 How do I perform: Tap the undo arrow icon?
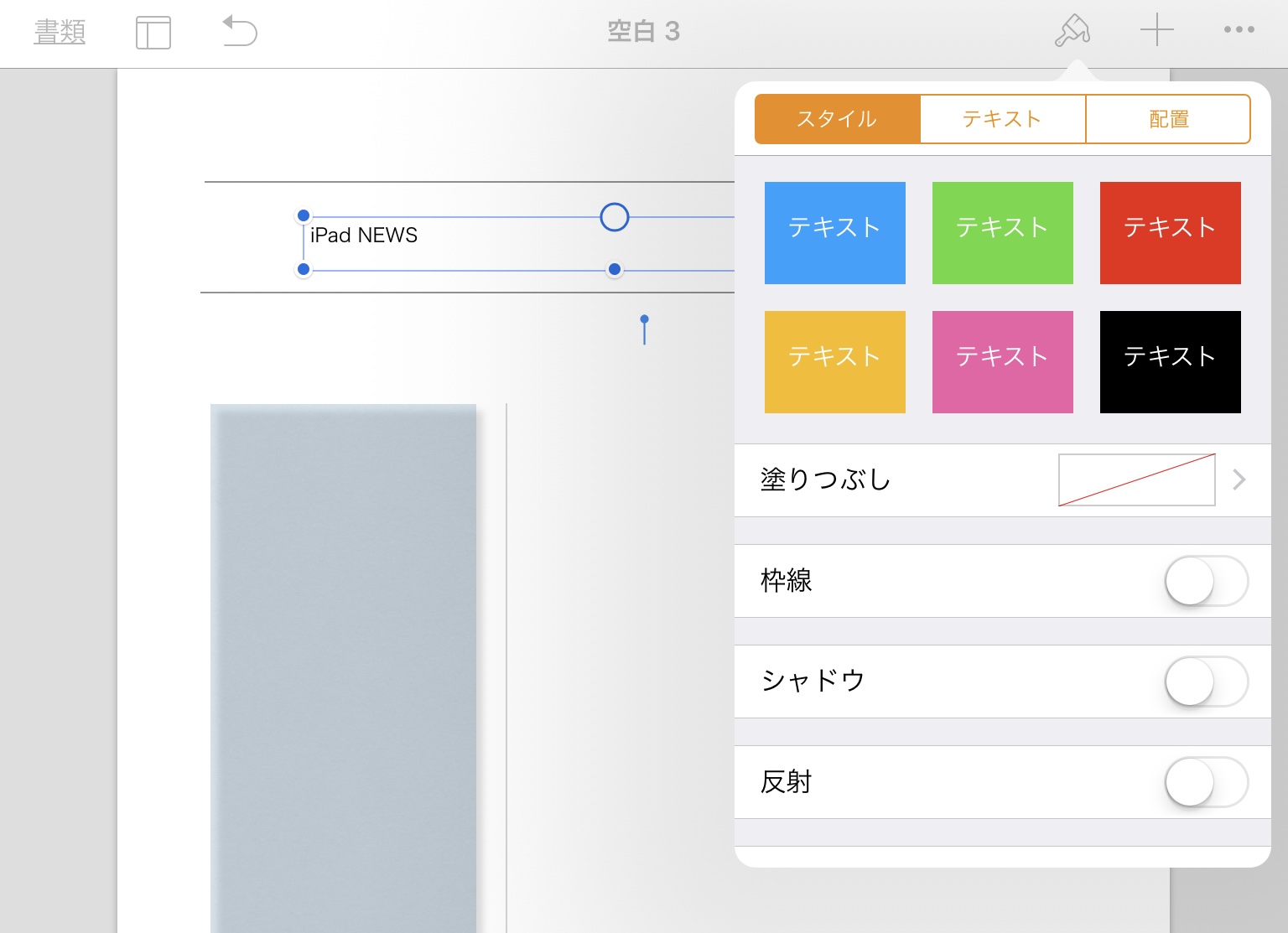click(240, 31)
